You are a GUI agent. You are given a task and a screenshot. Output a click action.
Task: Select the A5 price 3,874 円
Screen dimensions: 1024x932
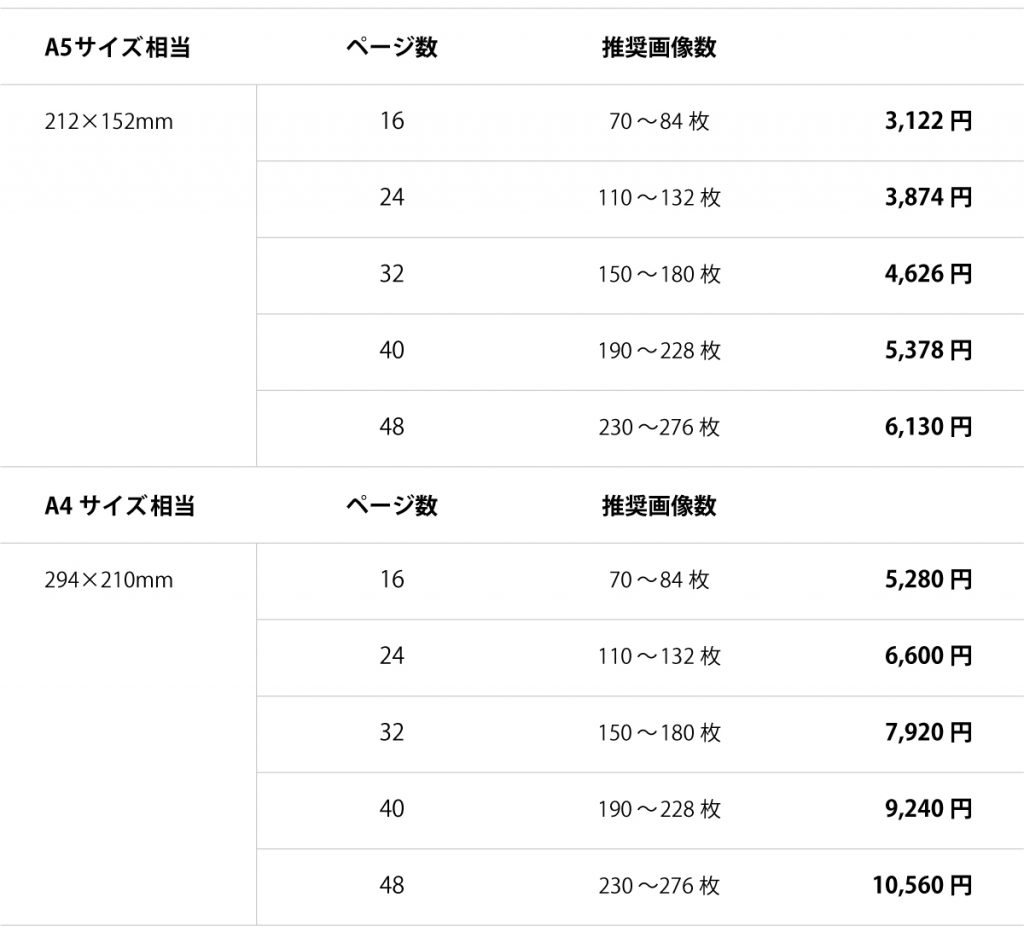(x=928, y=197)
